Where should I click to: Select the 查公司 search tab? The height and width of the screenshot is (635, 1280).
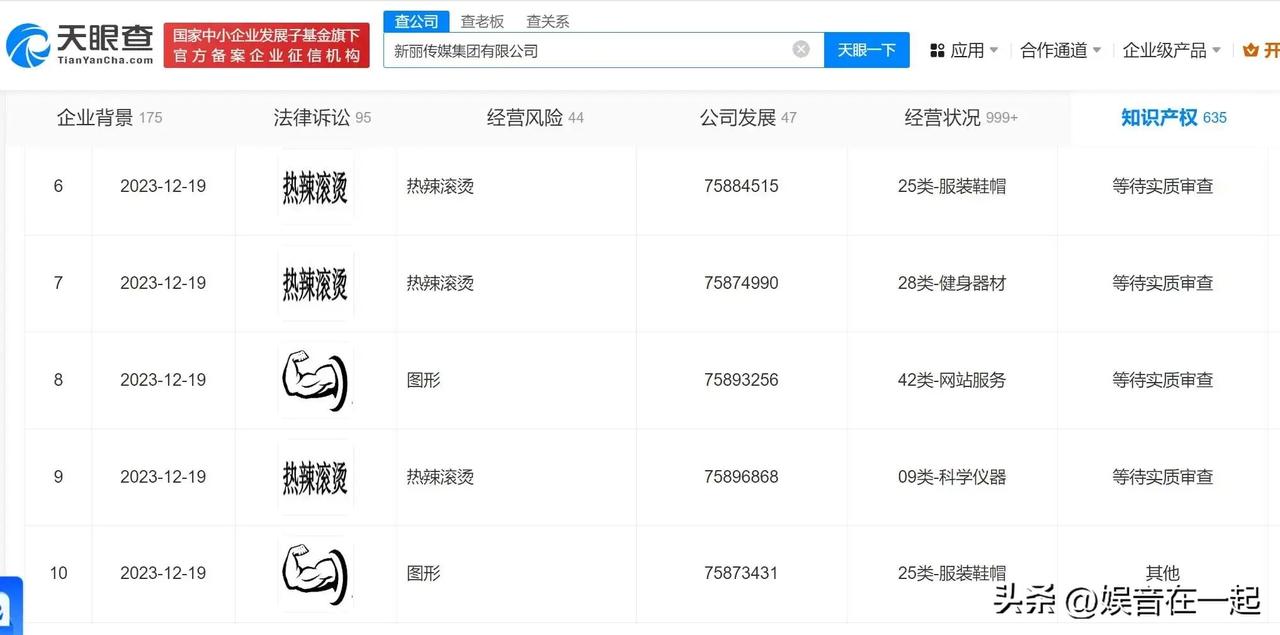click(416, 21)
